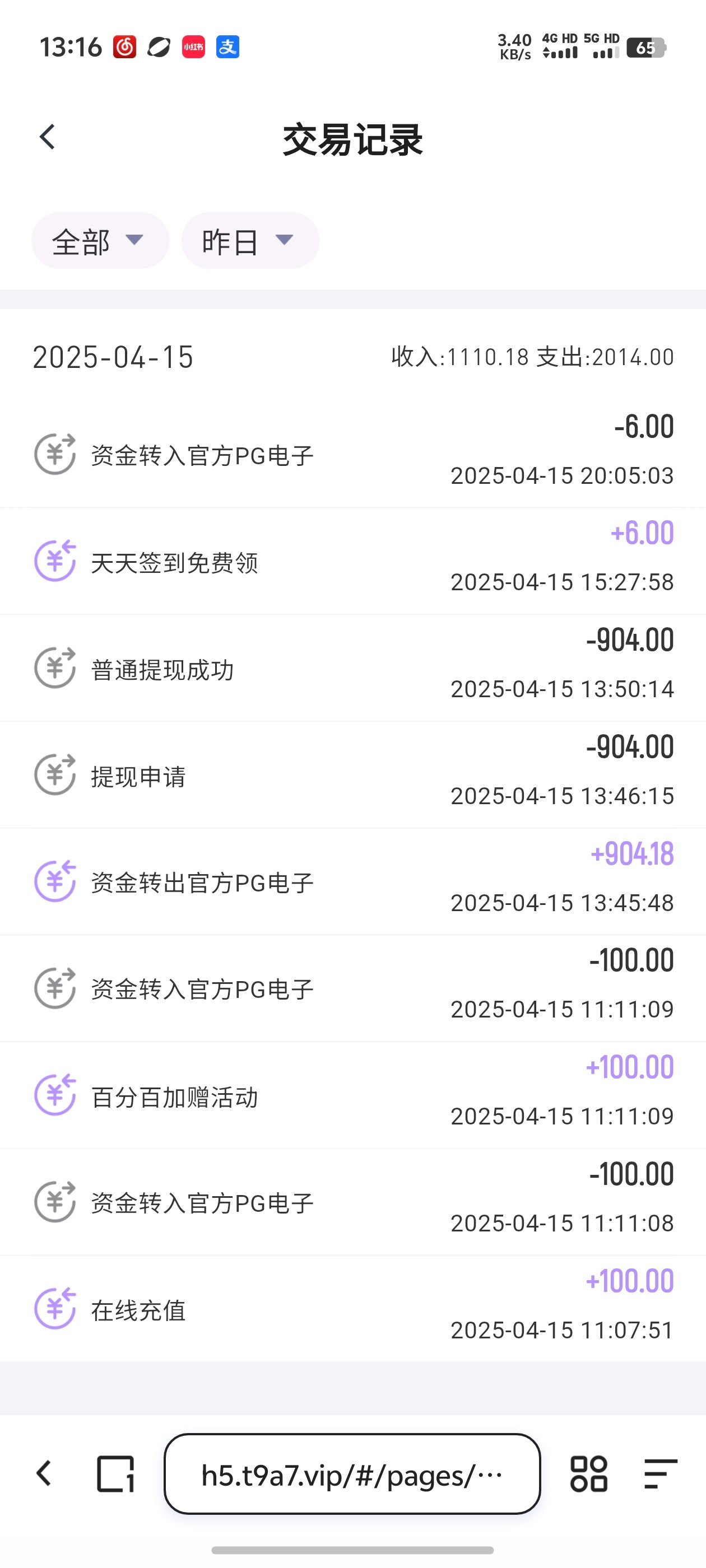Open the browser menu lines icon

point(660,1474)
